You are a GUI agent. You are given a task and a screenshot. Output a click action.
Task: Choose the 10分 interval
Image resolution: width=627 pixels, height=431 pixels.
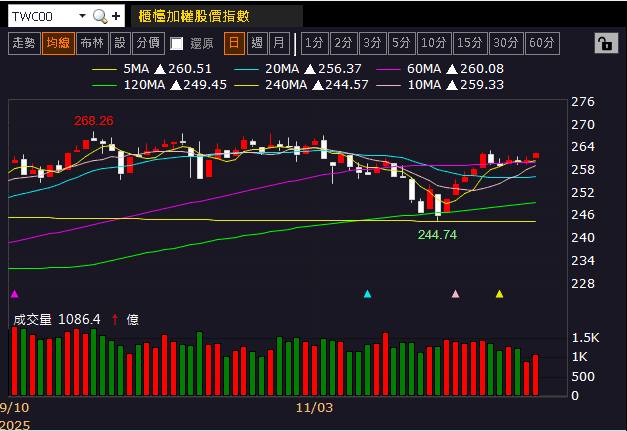tap(434, 43)
